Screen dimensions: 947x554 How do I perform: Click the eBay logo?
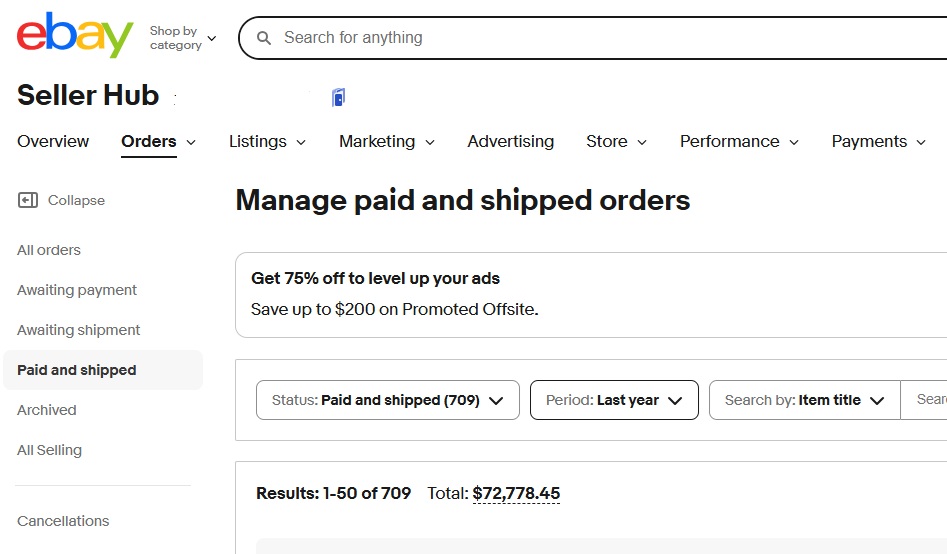coord(75,35)
